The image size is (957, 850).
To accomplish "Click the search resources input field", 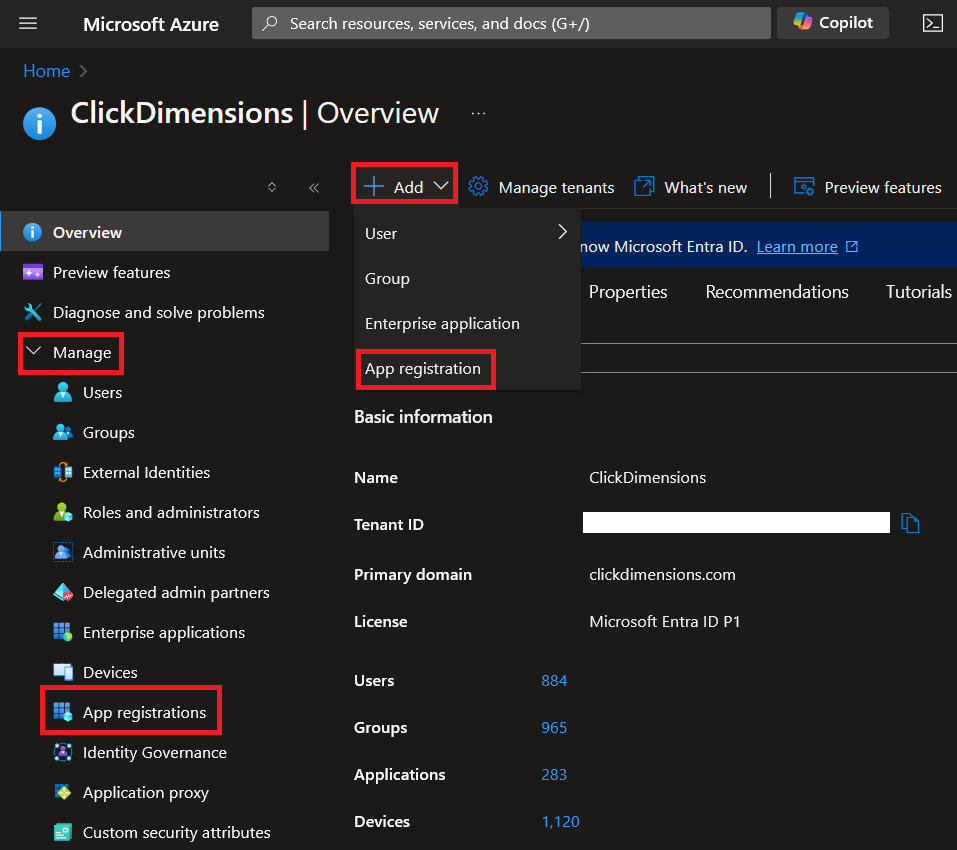I will (x=511, y=23).
